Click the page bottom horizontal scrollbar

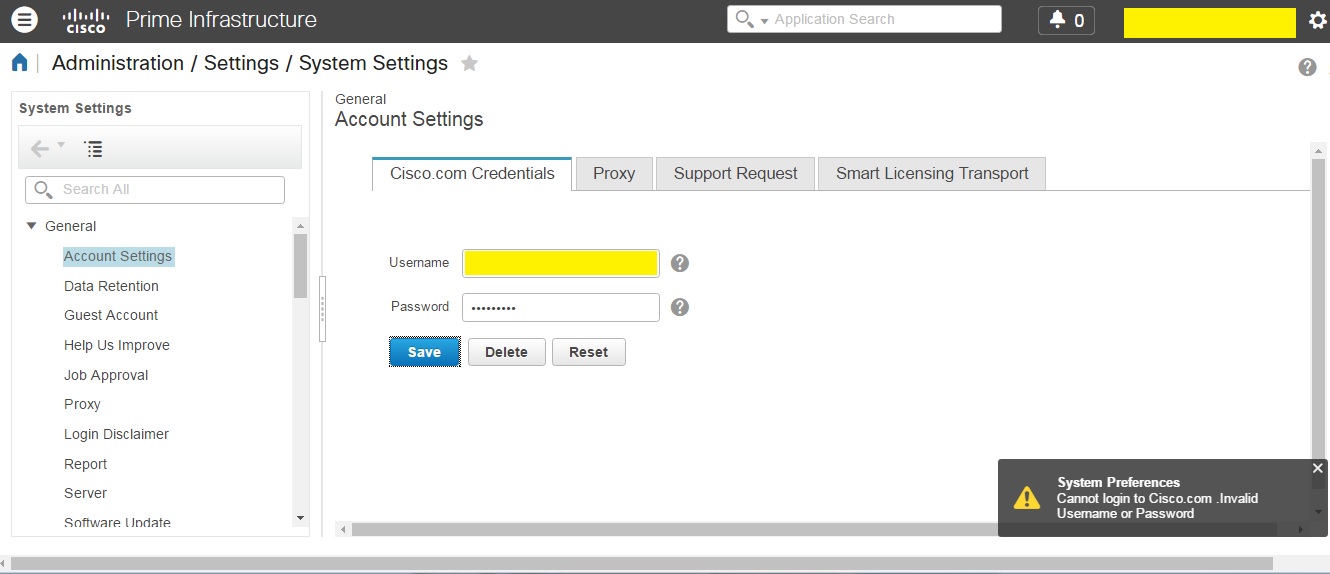click(641, 564)
